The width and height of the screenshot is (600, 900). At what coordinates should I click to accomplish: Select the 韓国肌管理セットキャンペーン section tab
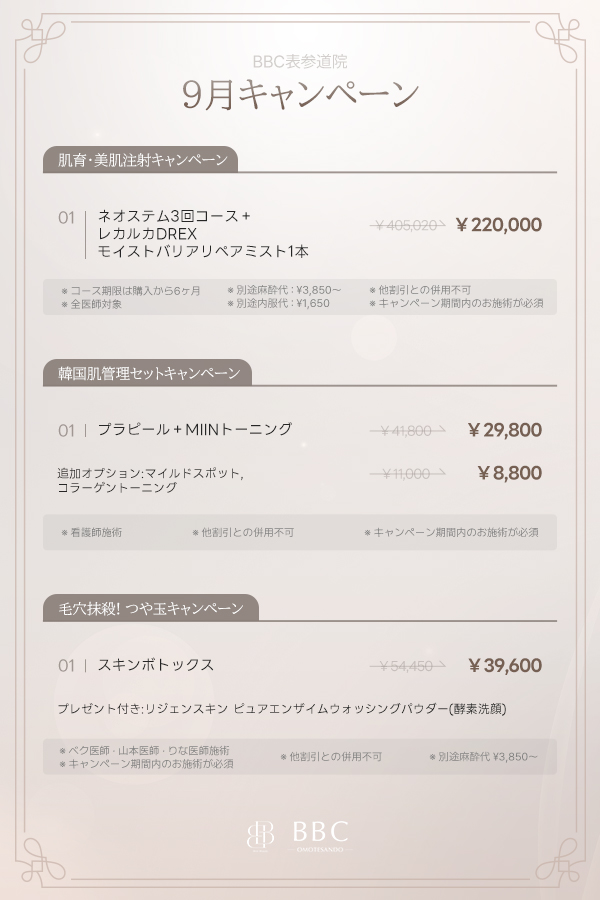point(147,373)
